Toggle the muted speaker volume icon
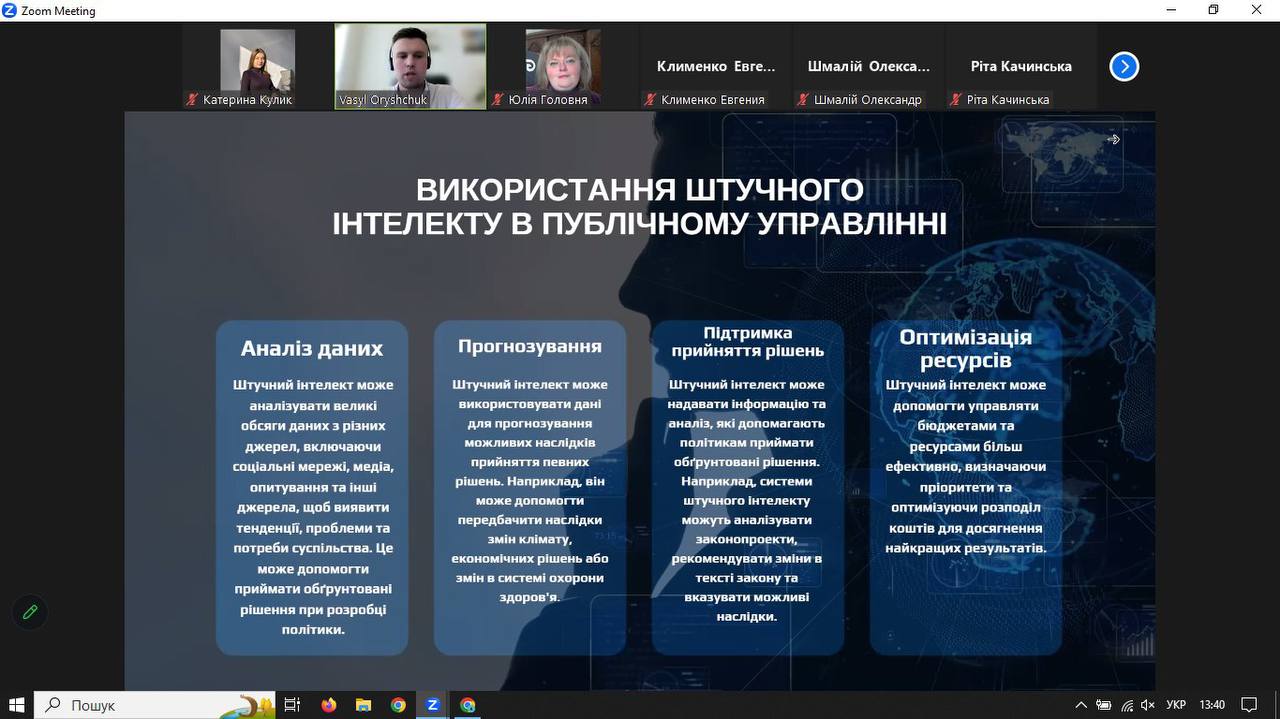The width and height of the screenshot is (1280, 719). tap(1148, 705)
